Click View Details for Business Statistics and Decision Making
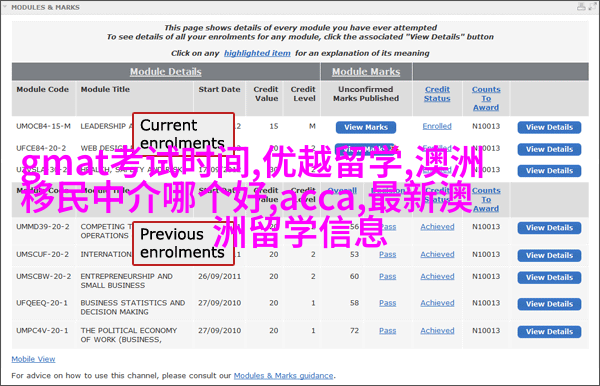Screen dimensions: 600x386 [549, 304]
